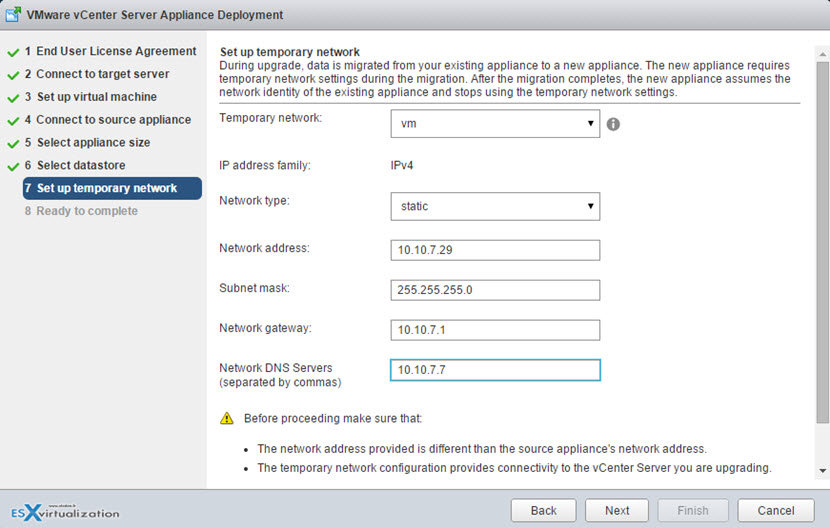Click the vCenter deployment title bar icon
Screen dimensions: 830x528
point(13,15)
